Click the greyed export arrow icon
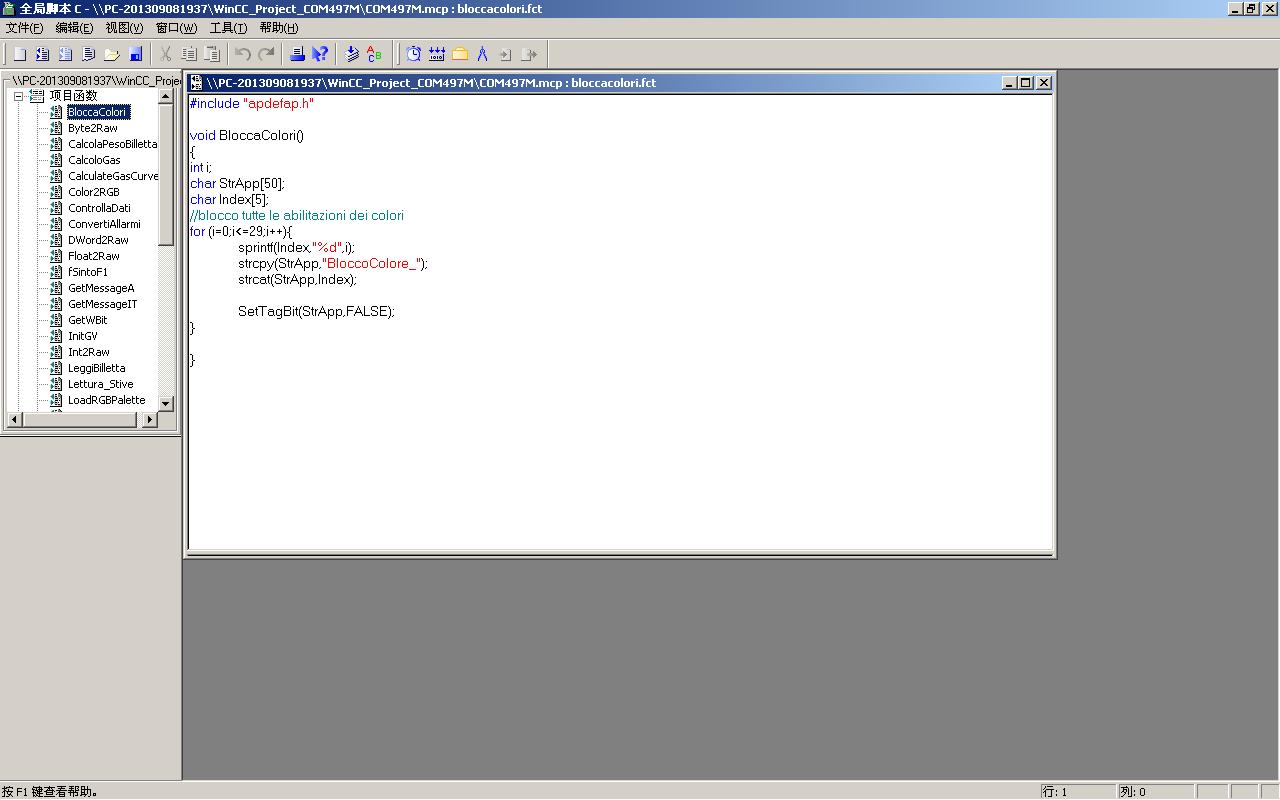The width and height of the screenshot is (1280, 800). click(530, 54)
